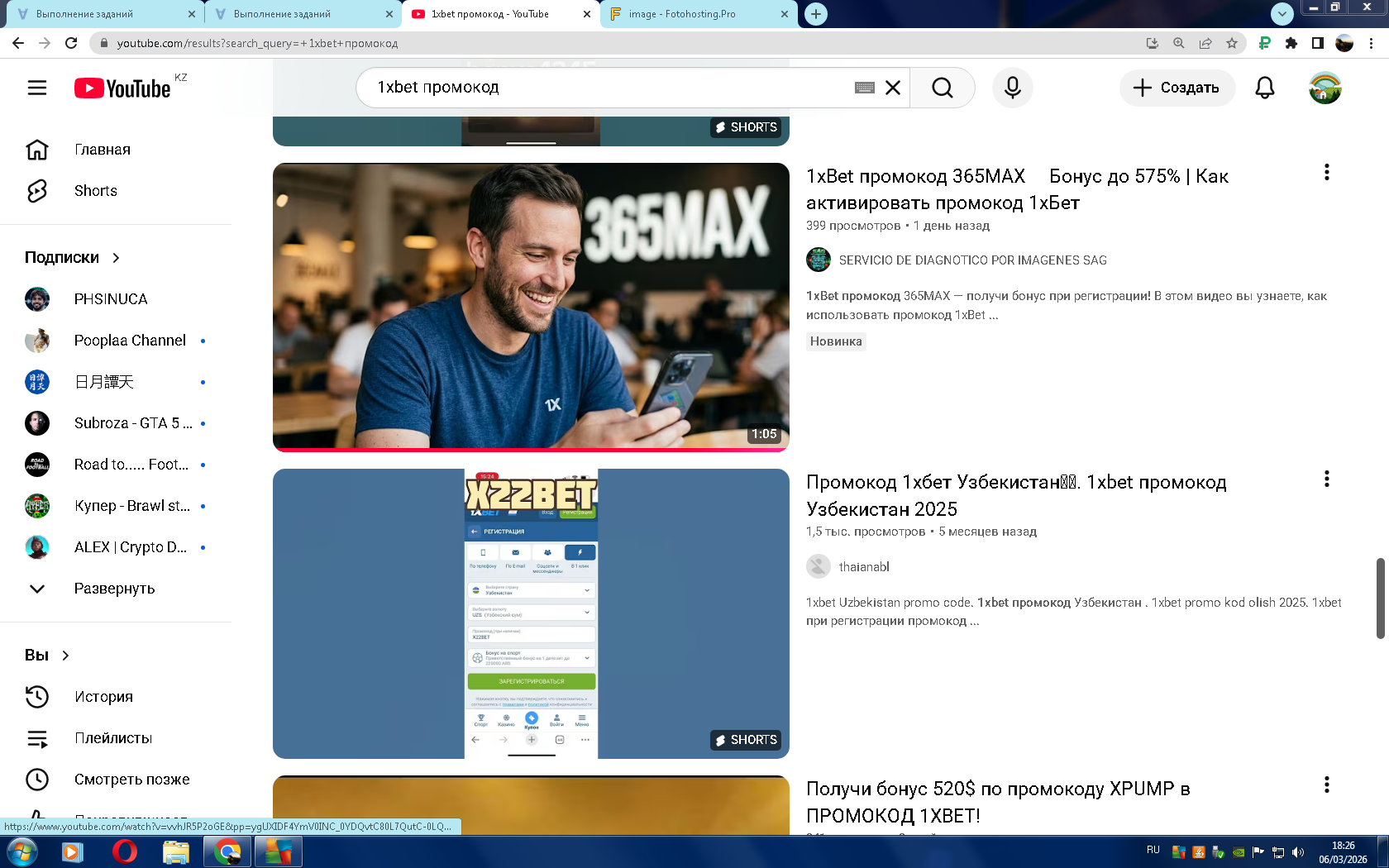
Task: Start voice search with microphone icon
Action: tap(1012, 88)
